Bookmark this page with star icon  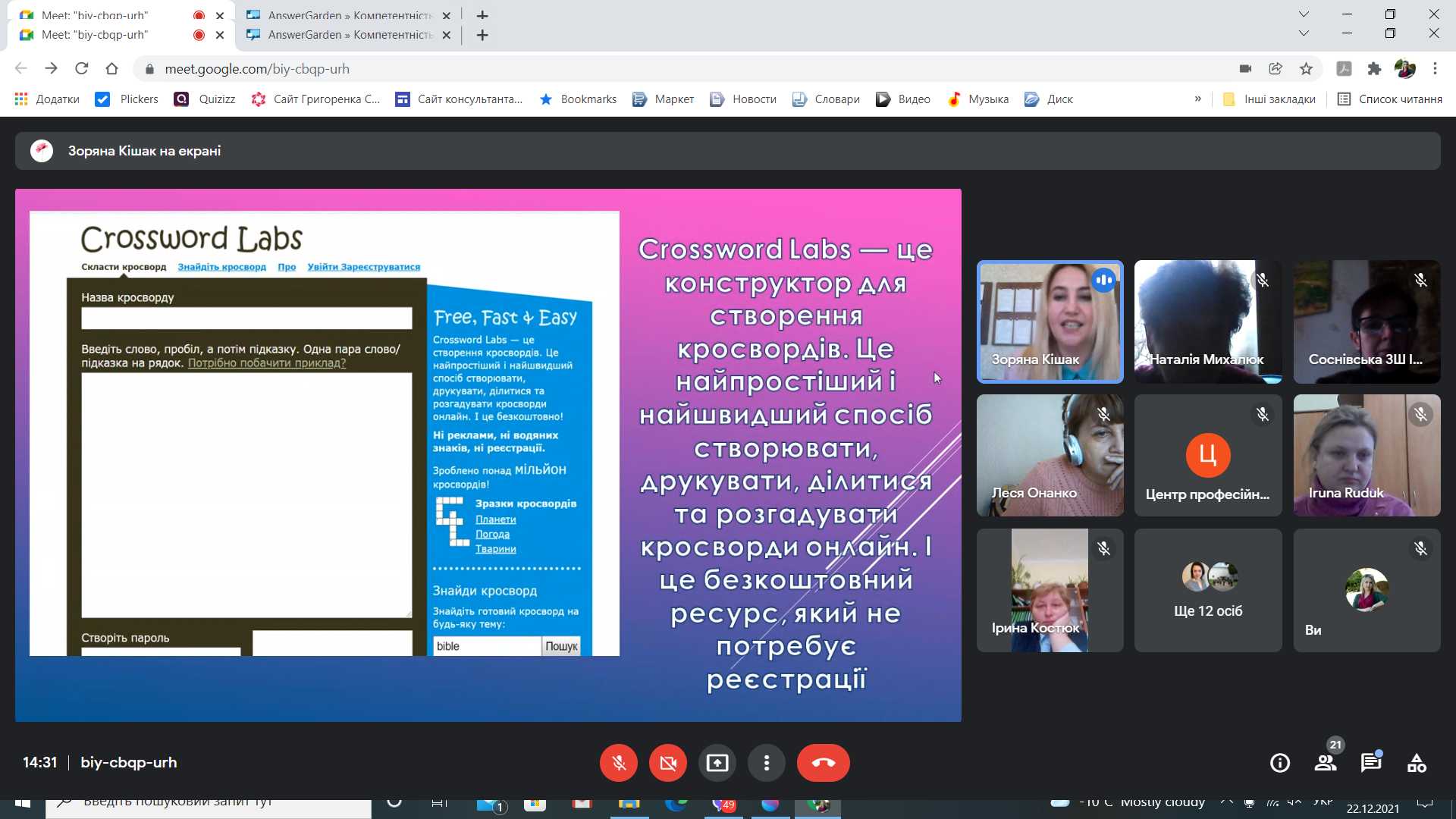point(1306,69)
